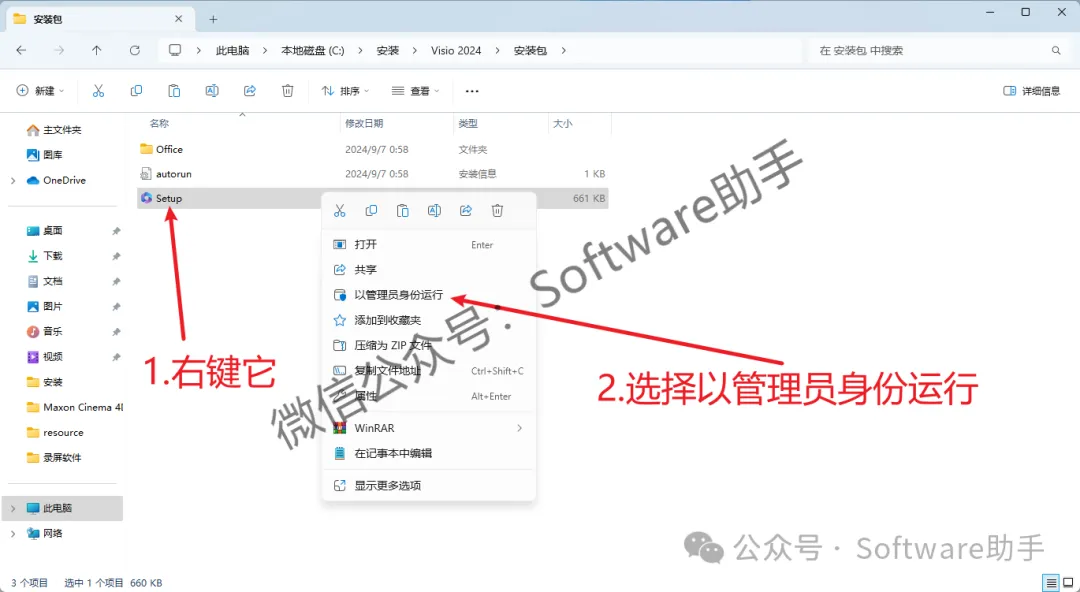The height and width of the screenshot is (592, 1080).
Task: Expand the 网络 tree node
Action: 13,533
